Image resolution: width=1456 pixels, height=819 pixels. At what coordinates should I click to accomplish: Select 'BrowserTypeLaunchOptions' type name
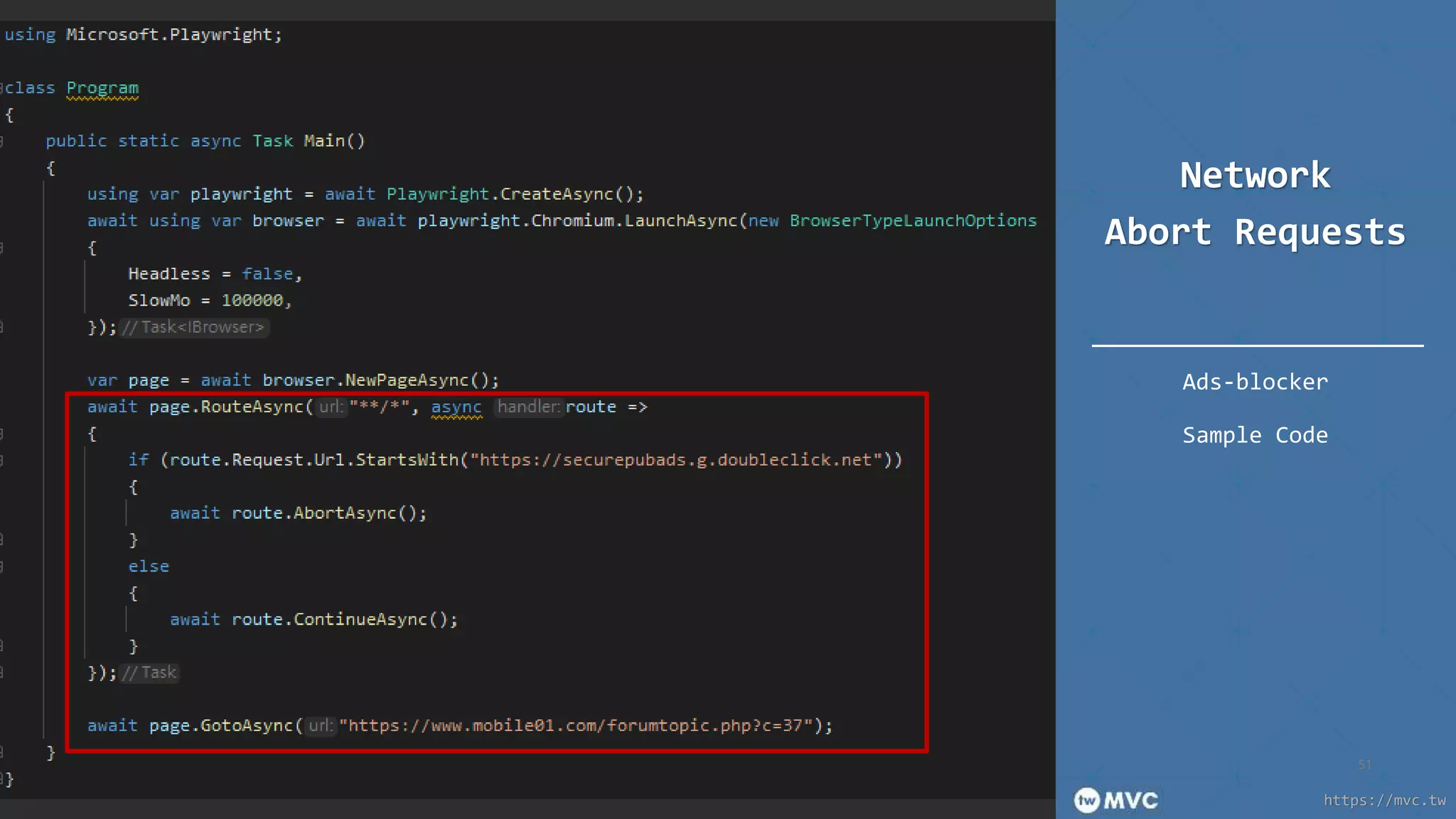[x=913, y=220]
